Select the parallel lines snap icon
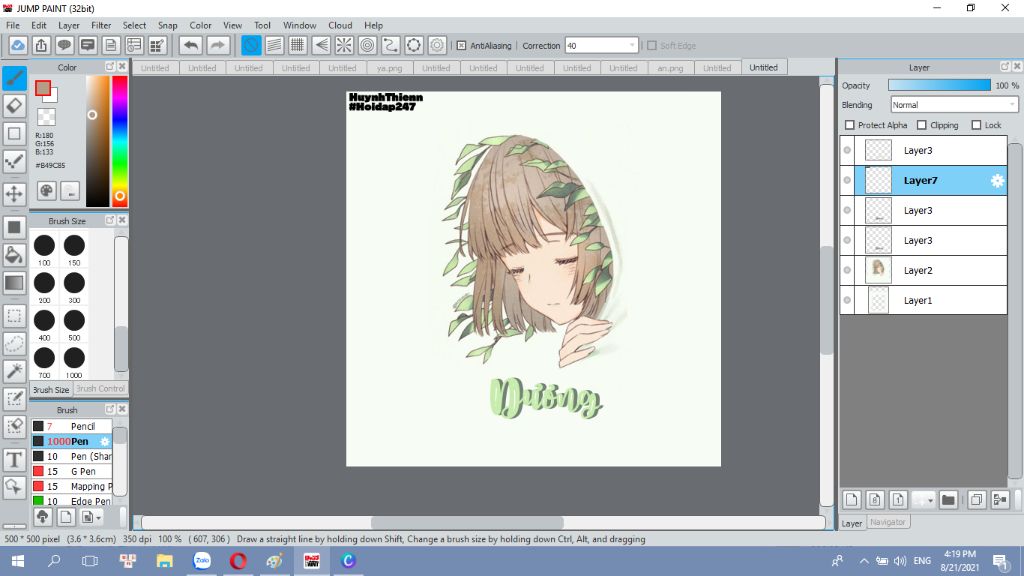The height and width of the screenshot is (576, 1024). [274, 46]
